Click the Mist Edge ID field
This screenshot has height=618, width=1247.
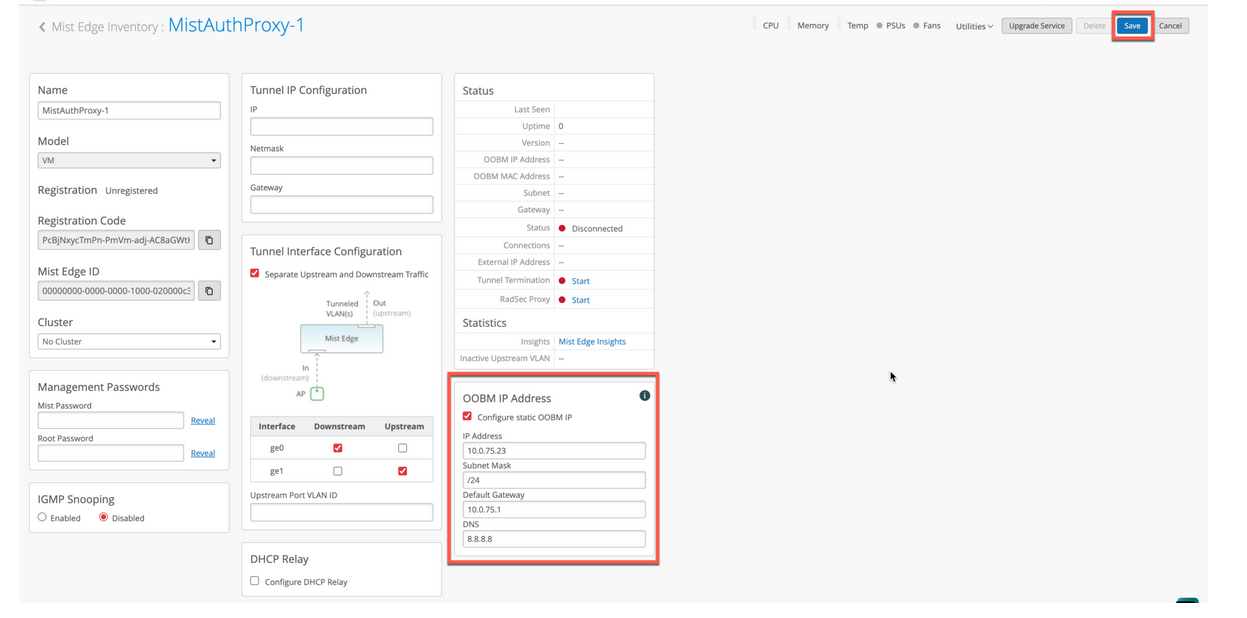tap(116, 291)
